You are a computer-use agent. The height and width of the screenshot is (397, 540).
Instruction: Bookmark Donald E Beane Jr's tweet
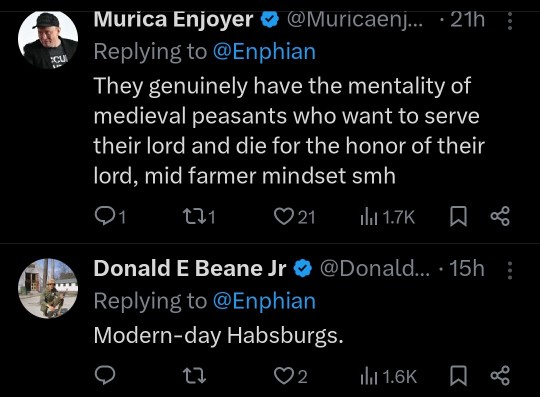(458, 375)
